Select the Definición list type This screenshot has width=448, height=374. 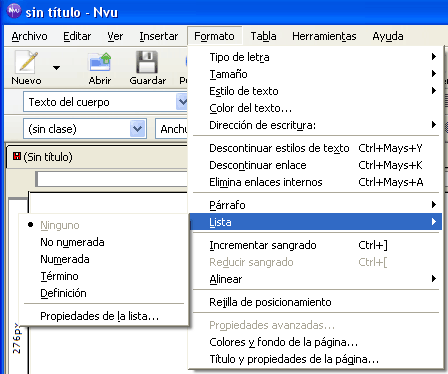(104, 293)
